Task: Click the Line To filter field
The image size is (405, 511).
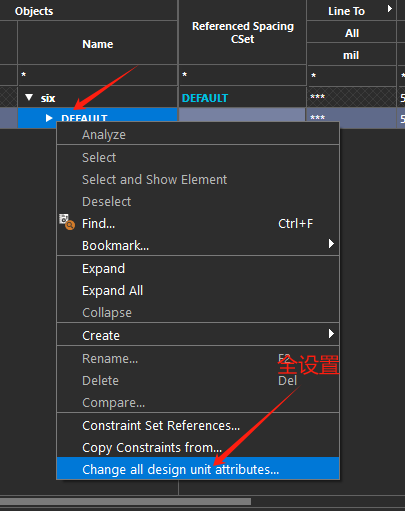Action: [351, 76]
